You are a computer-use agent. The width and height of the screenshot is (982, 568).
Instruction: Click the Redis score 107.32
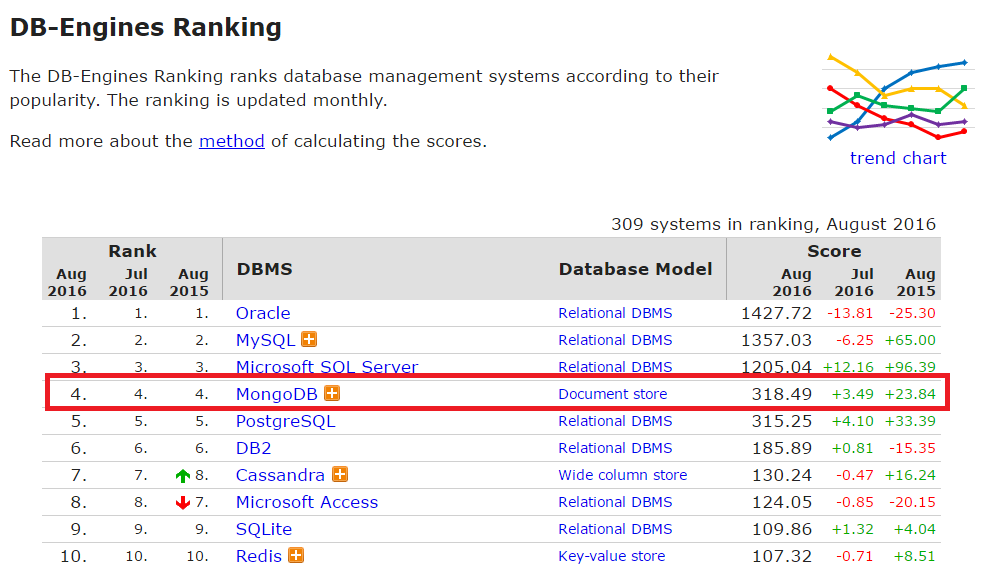[x=782, y=555]
